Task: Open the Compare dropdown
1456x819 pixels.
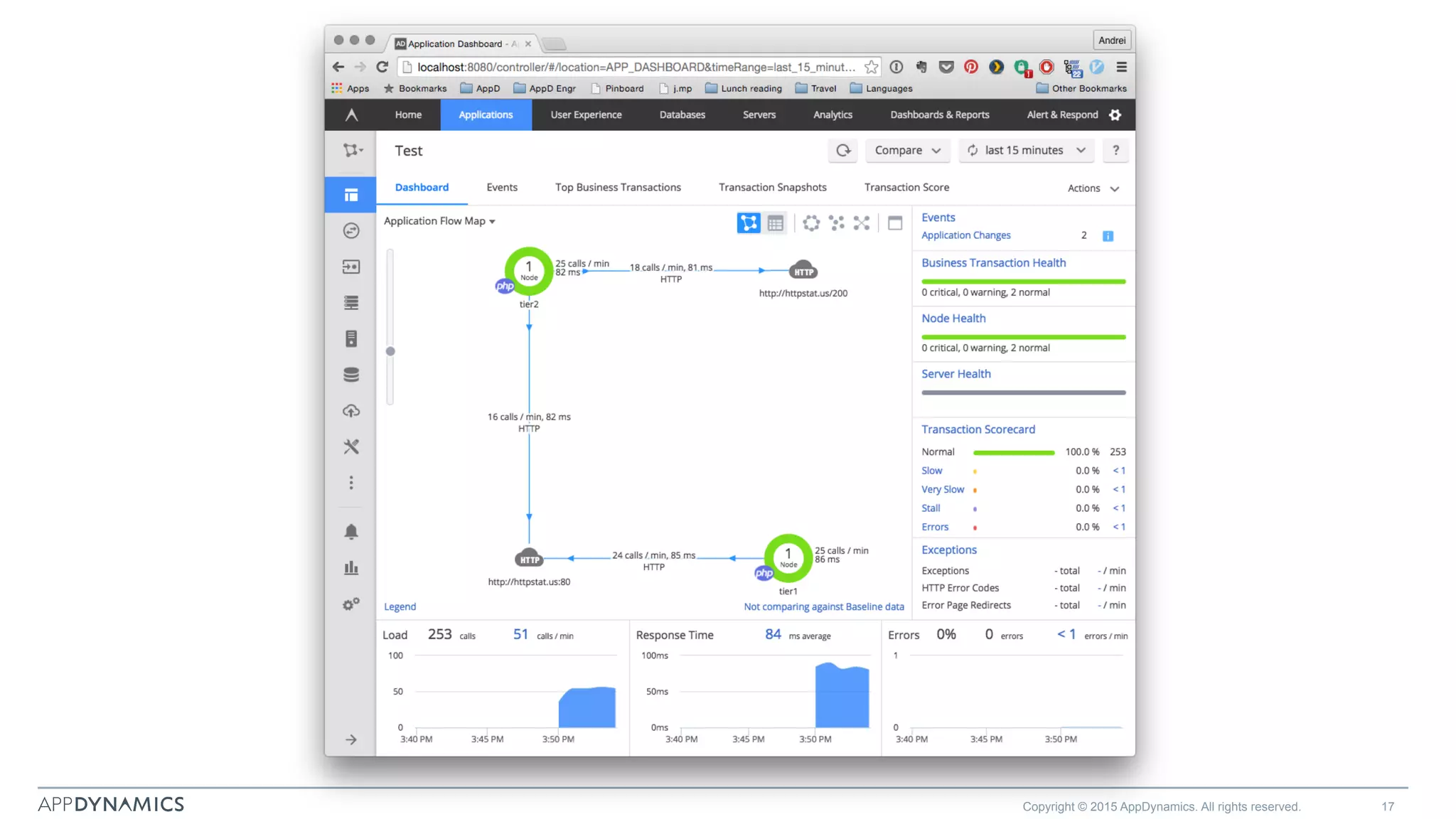Action: click(907, 150)
